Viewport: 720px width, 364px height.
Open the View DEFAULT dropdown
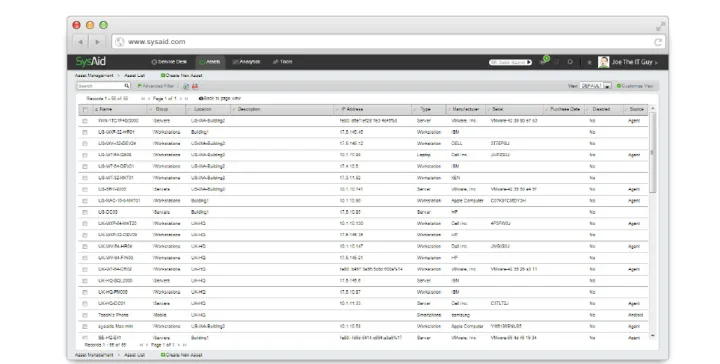coord(596,86)
